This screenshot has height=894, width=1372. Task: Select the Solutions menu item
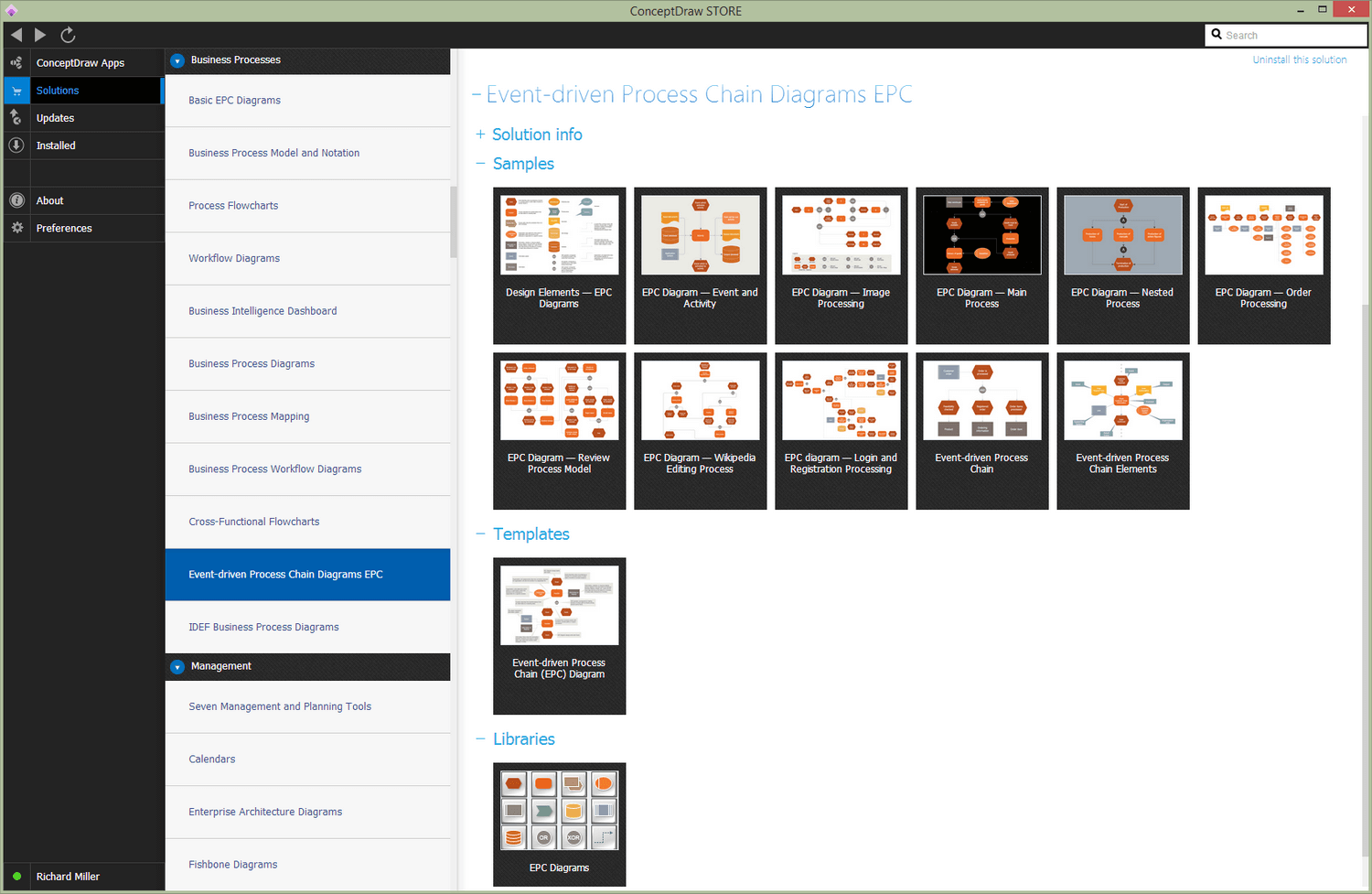coord(58,91)
